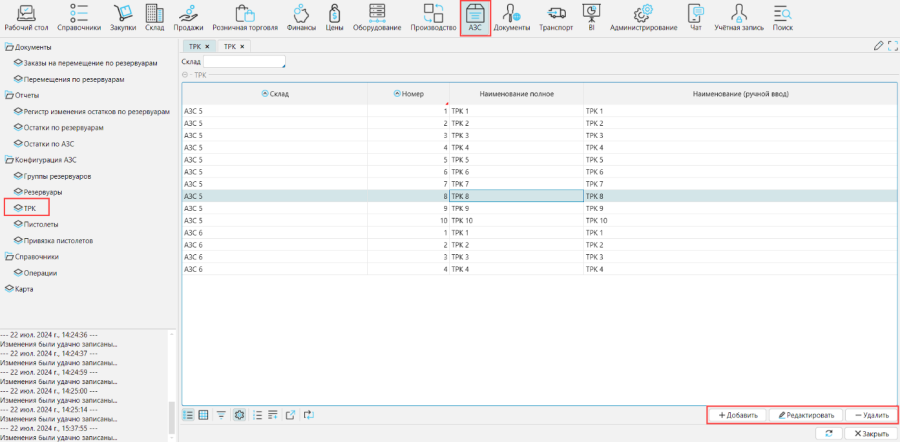Click the Склад filter input field
Image resolution: width=900 pixels, height=442 pixels.
point(244,62)
